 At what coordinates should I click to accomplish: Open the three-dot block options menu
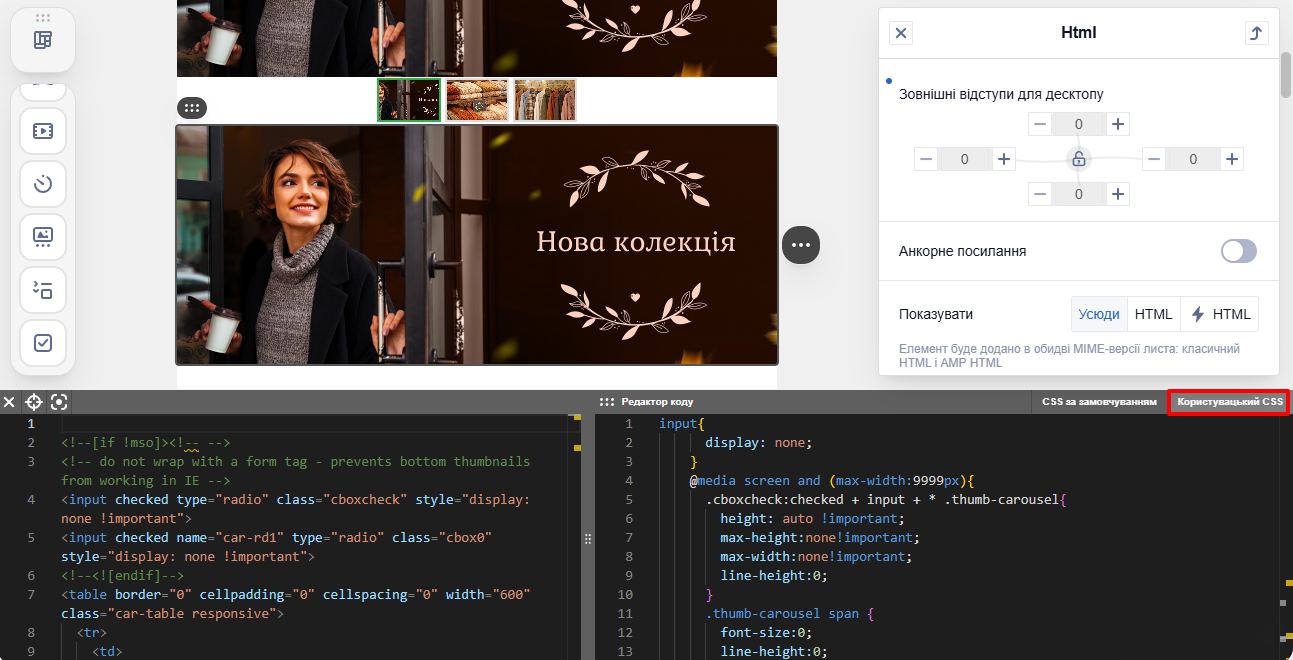click(801, 244)
